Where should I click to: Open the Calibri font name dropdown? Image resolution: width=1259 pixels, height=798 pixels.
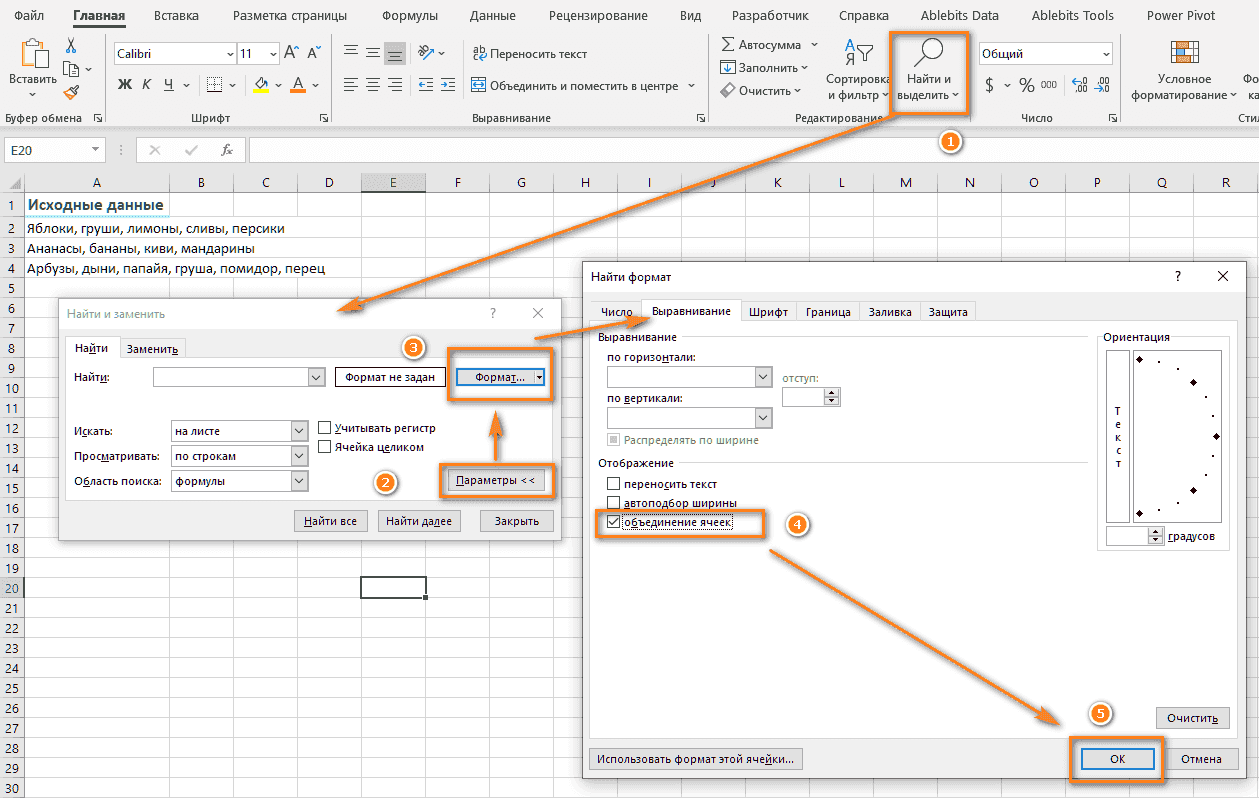pyautogui.click(x=228, y=54)
